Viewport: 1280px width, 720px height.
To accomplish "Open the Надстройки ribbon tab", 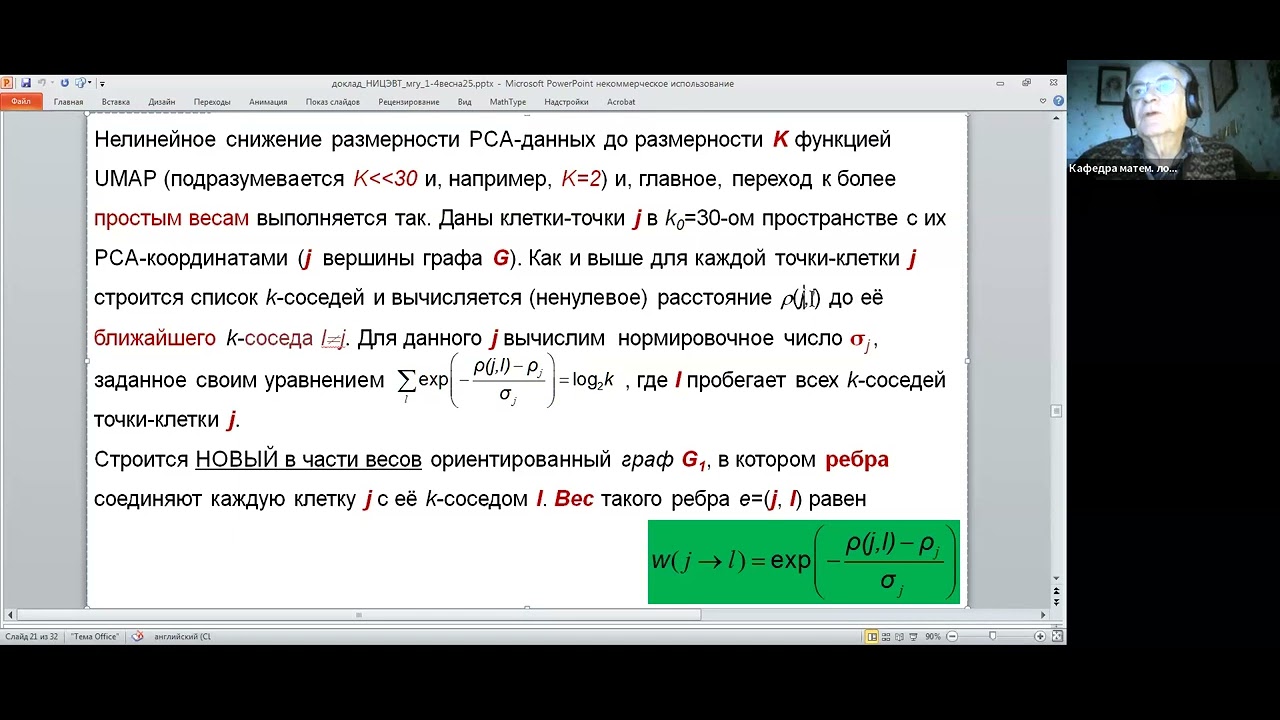I will point(566,102).
